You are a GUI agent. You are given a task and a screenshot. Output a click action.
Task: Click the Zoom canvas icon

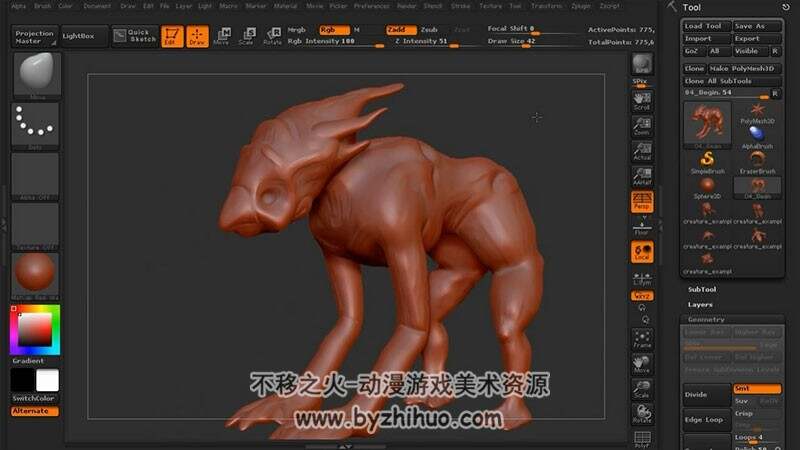[x=642, y=126]
